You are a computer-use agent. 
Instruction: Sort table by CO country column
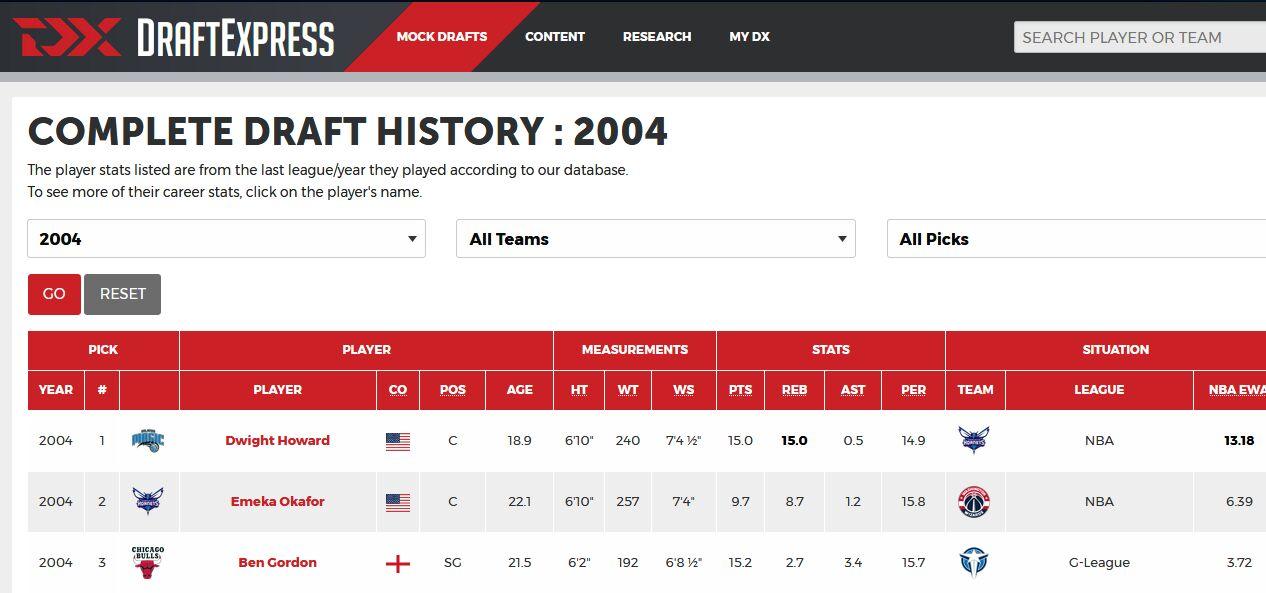tap(398, 390)
